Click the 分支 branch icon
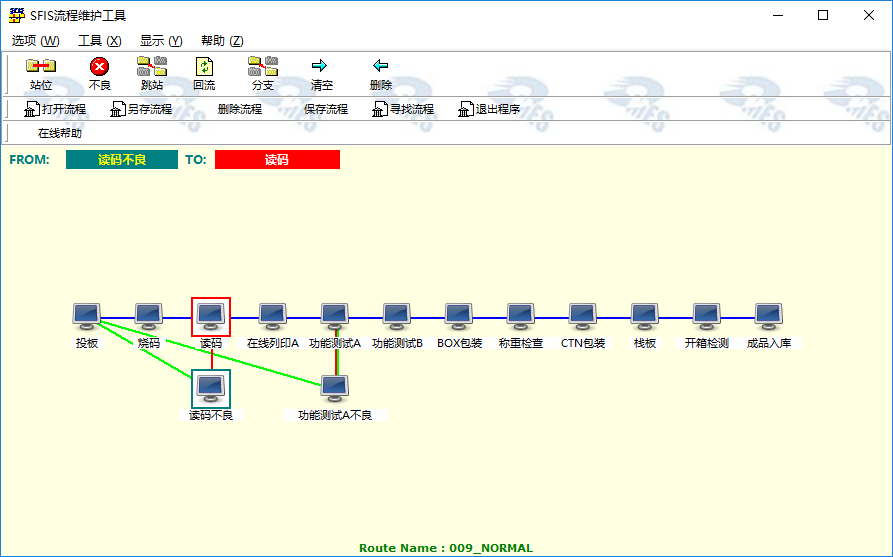893x557 pixels. point(262,67)
